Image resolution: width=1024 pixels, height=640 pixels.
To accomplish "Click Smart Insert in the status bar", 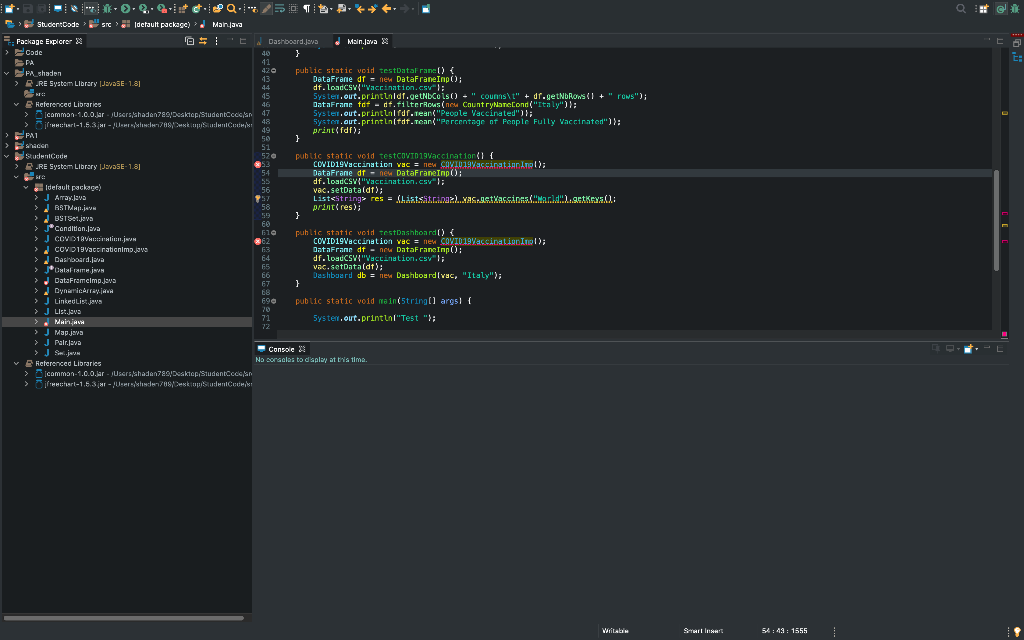I will 701,630.
